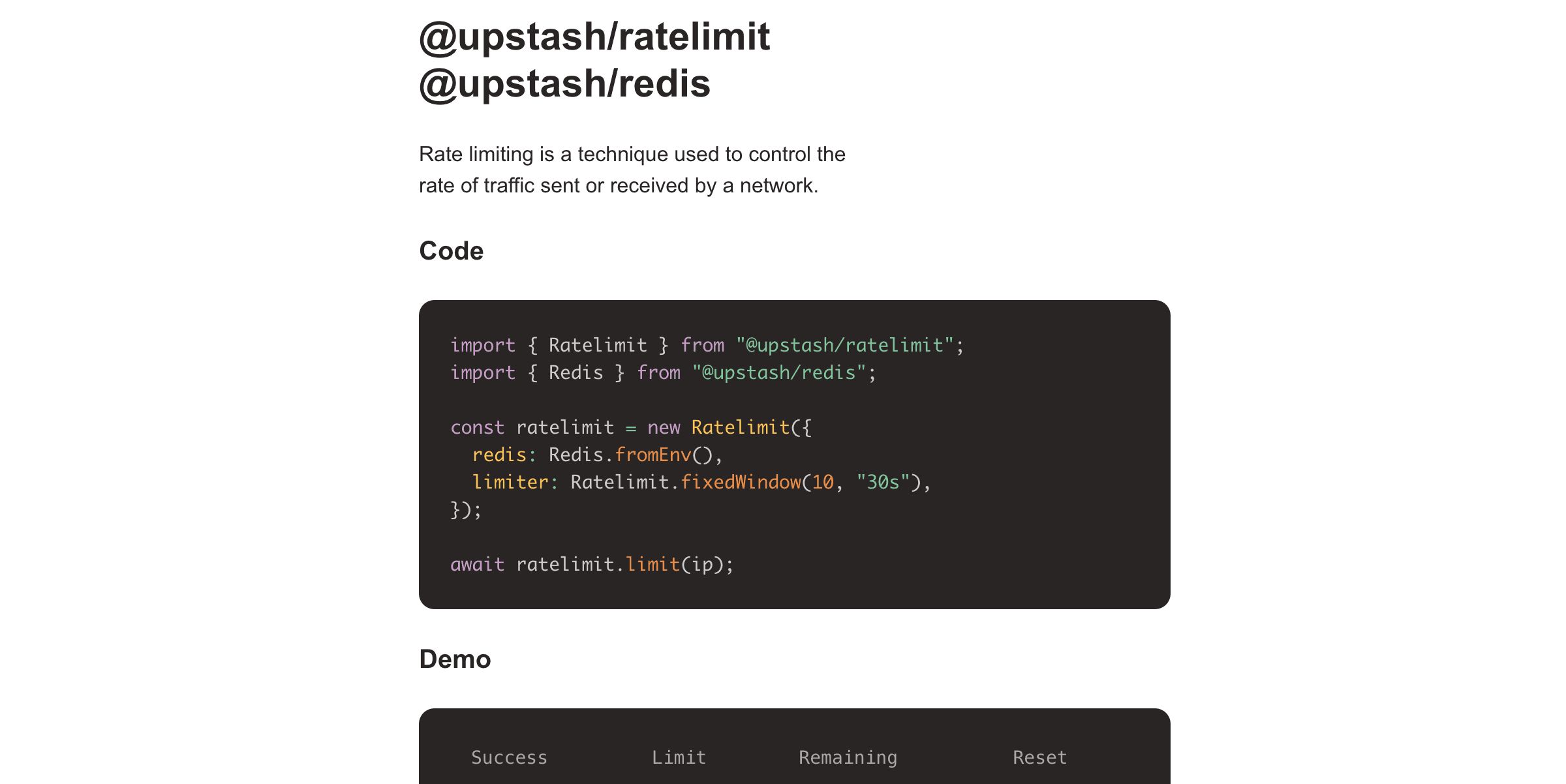Screen dimensions: 1566x784
Task: Click the closing }); line in code
Action: pyautogui.click(x=466, y=509)
